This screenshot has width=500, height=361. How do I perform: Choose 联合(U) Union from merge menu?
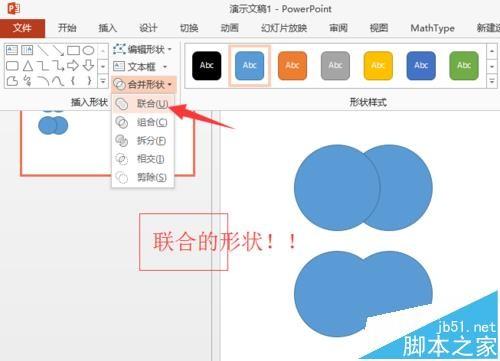click(x=143, y=104)
